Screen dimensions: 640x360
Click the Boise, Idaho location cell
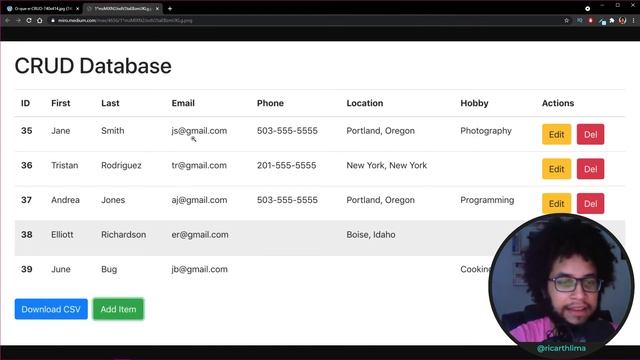pyautogui.click(x=371, y=235)
